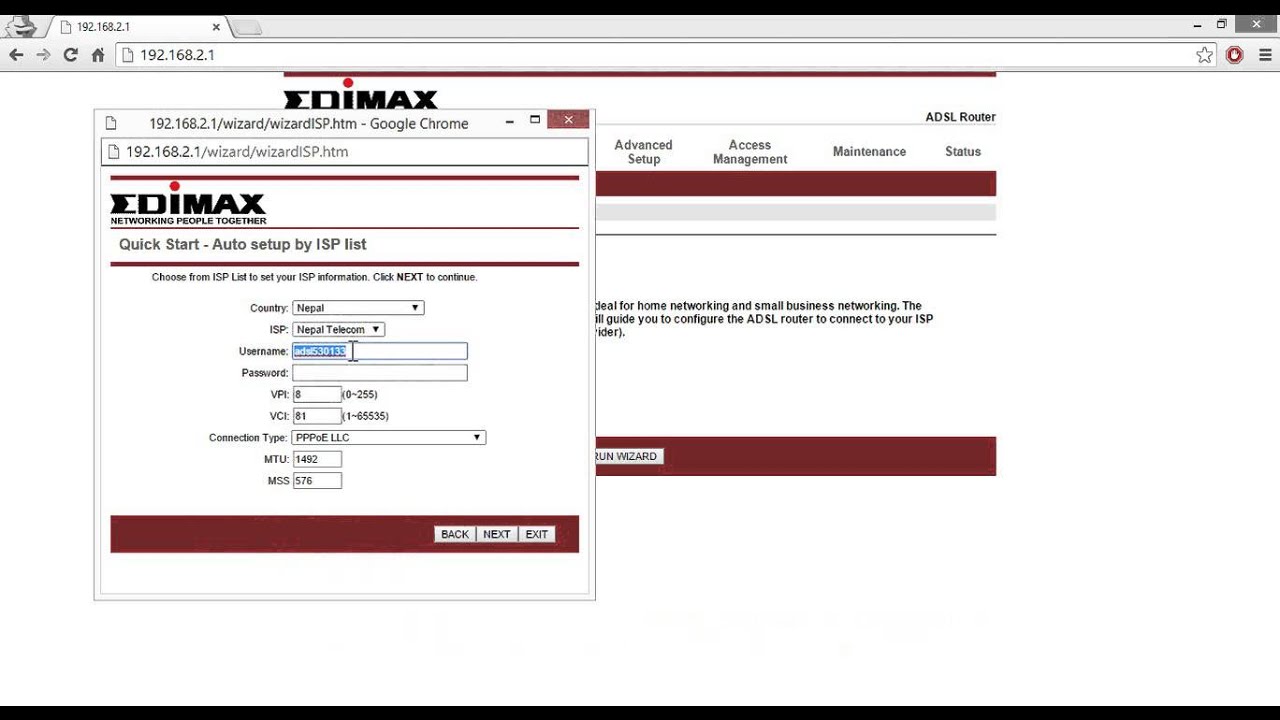Screen dimensions: 1280x720
Task: Restore down the main Chrome window
Action: [x=1222, y=24]
